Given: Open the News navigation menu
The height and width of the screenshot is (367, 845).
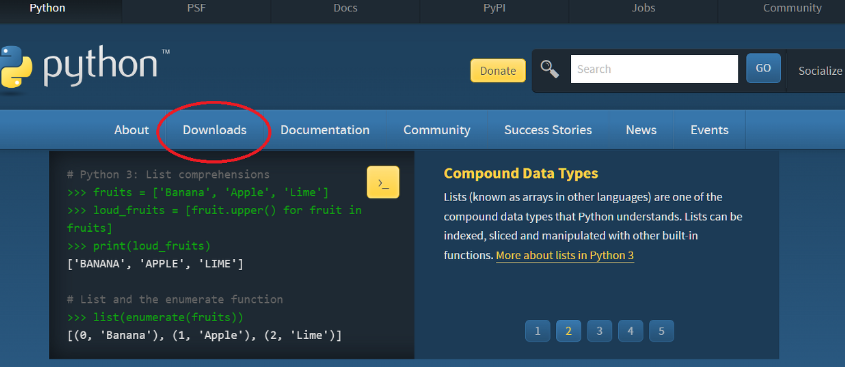Looking at the screenshot, I should click(x=641, y=130).
